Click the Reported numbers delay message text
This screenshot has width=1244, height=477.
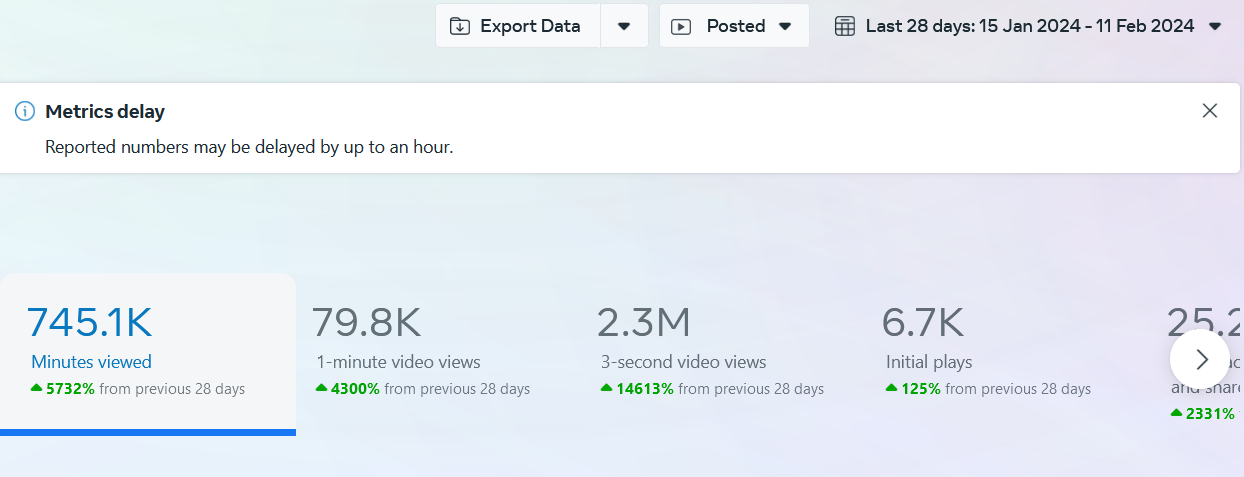pyautogui.click(x=249, y=147)
